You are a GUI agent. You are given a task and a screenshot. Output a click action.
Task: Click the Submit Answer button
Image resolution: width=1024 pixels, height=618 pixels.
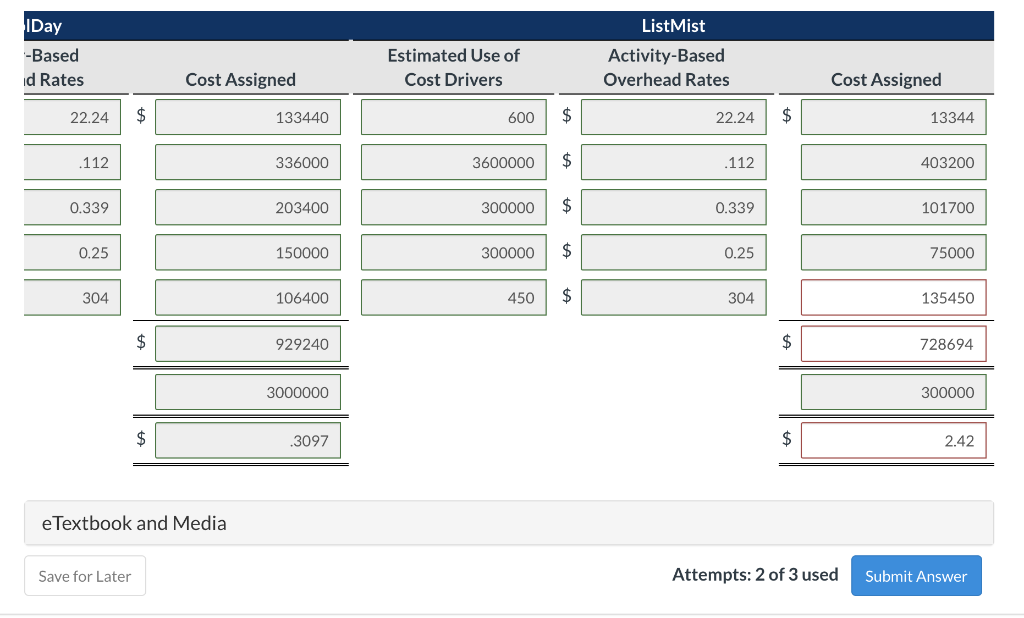[x=916, y=576]
